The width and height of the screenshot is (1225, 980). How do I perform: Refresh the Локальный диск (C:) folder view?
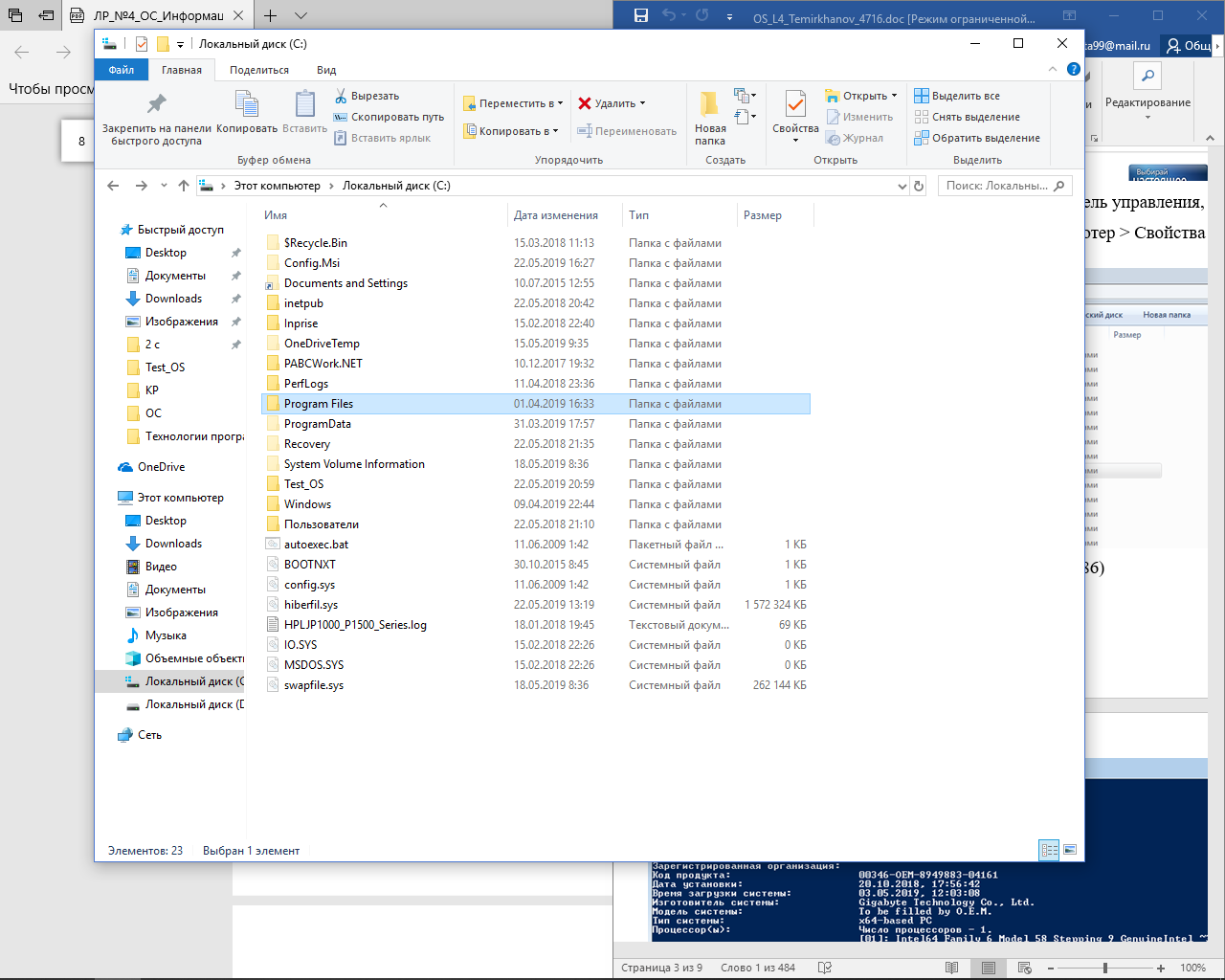919,186
